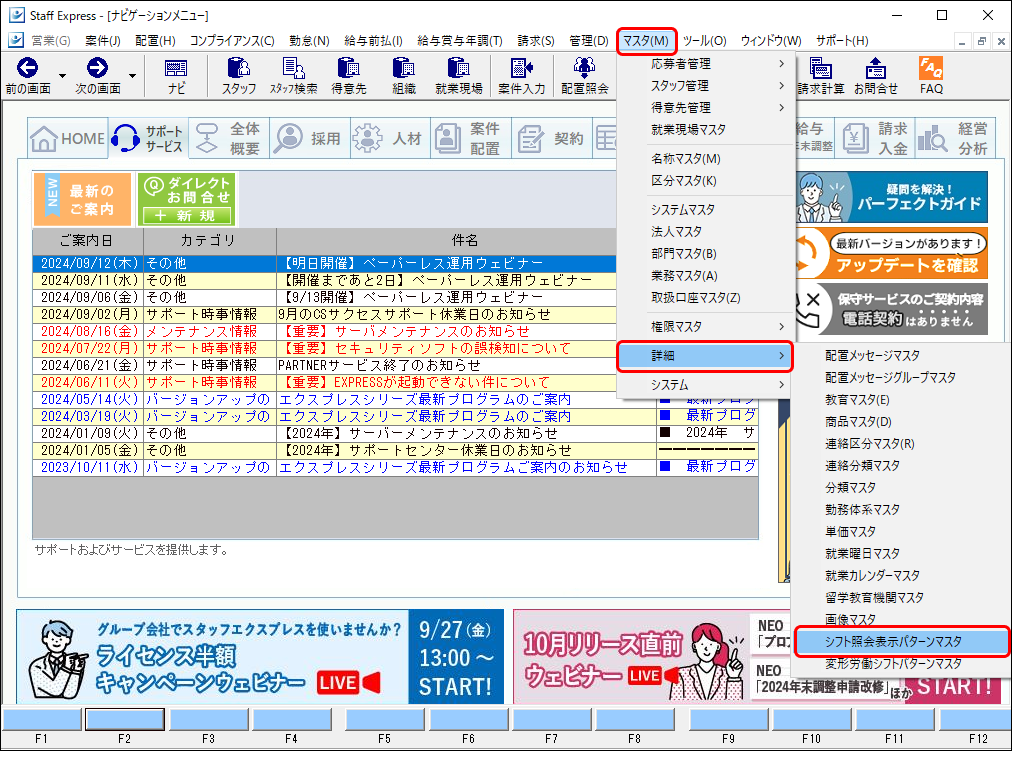Select シフト照会表示パターンマスタ submenu entry

click(x=901, y=642)
